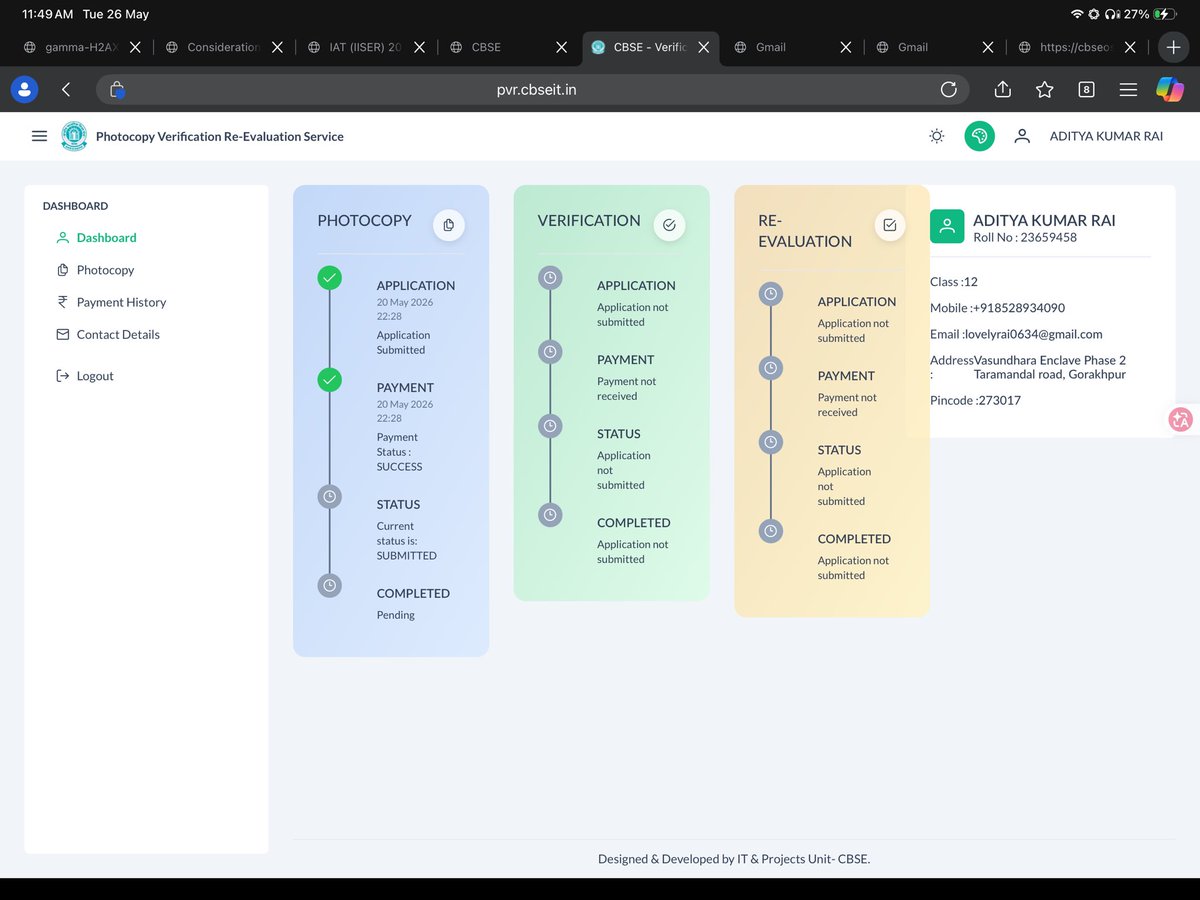Click the Wi-Fi icon in the status bar
1200x900 pixels.
[1077, 15]
